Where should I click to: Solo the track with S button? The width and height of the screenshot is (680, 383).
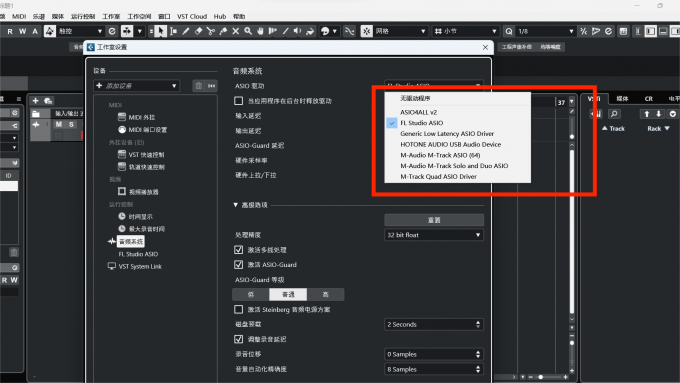71,124
